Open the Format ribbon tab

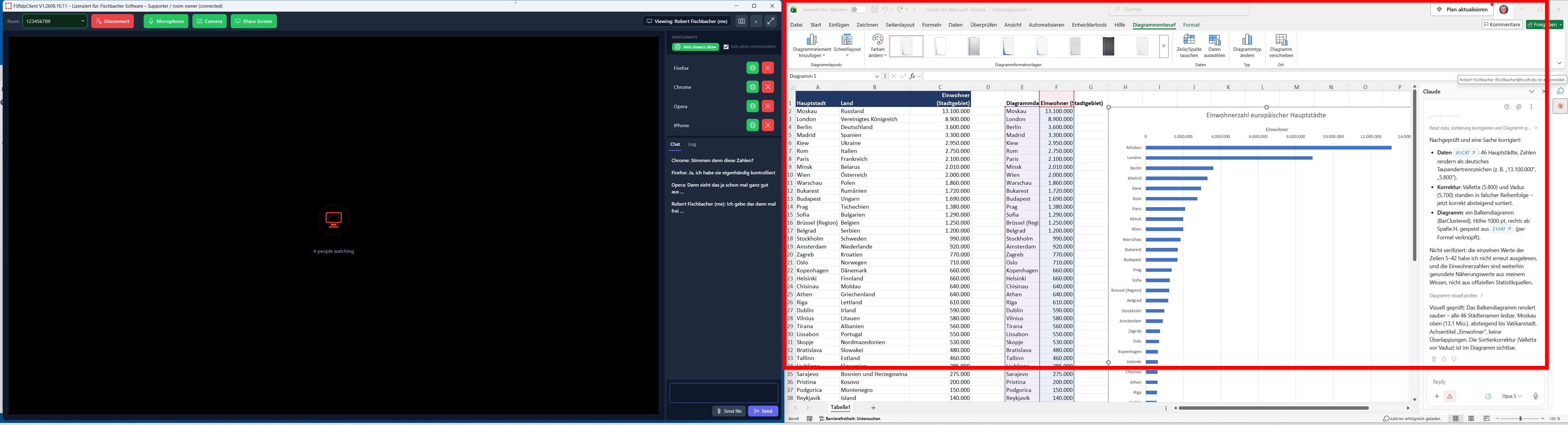point(1191,25)
